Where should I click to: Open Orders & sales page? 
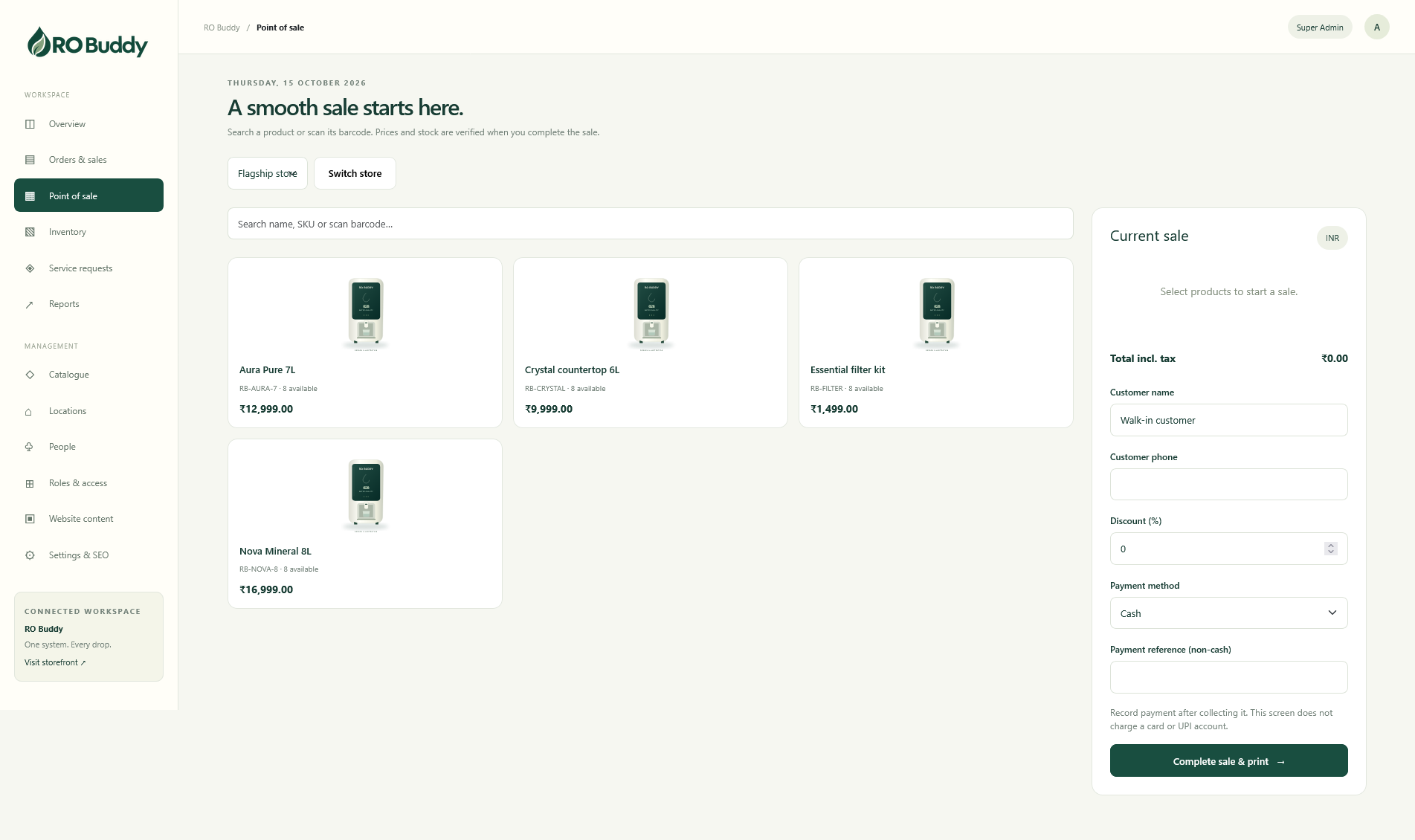tap(88, 160)
